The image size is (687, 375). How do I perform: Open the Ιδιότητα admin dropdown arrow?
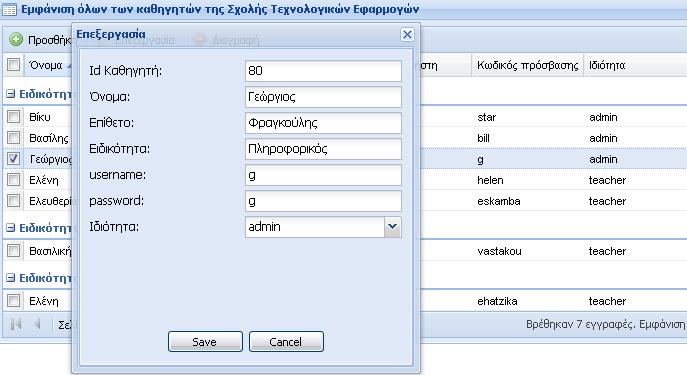tap(393, 227)
